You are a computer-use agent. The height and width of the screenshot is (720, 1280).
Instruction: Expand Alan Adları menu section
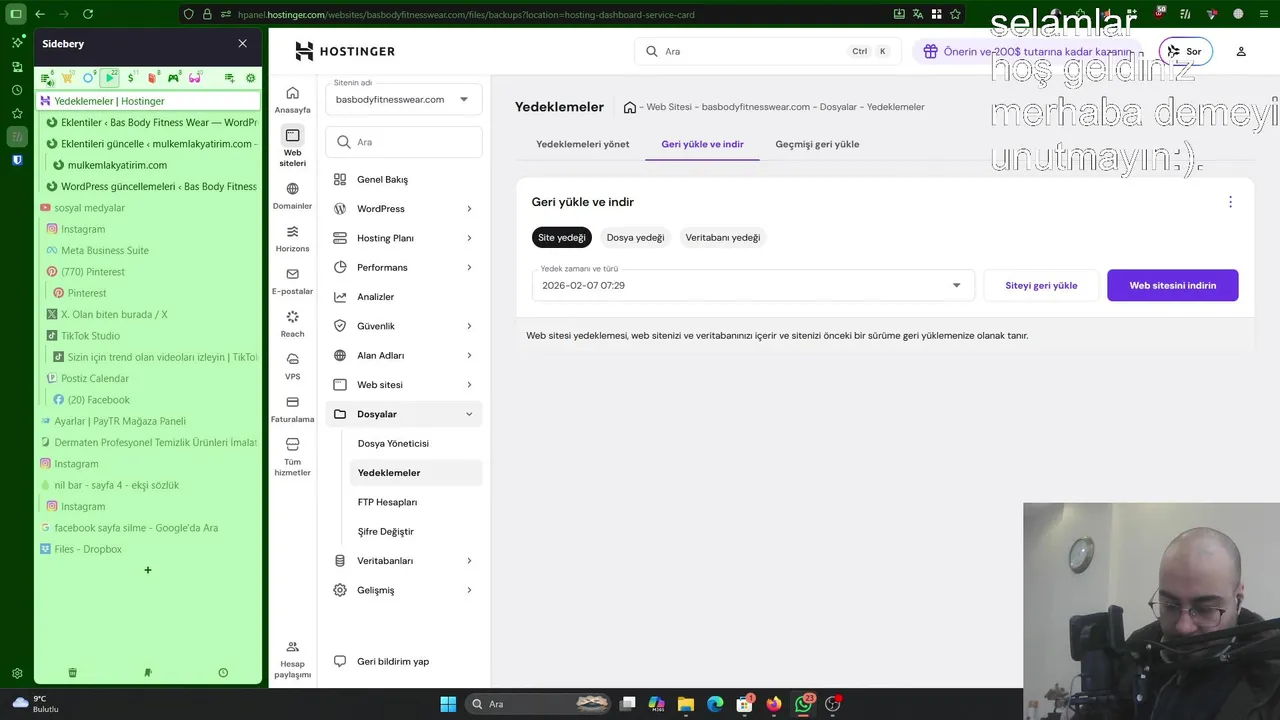click(405, 355)
